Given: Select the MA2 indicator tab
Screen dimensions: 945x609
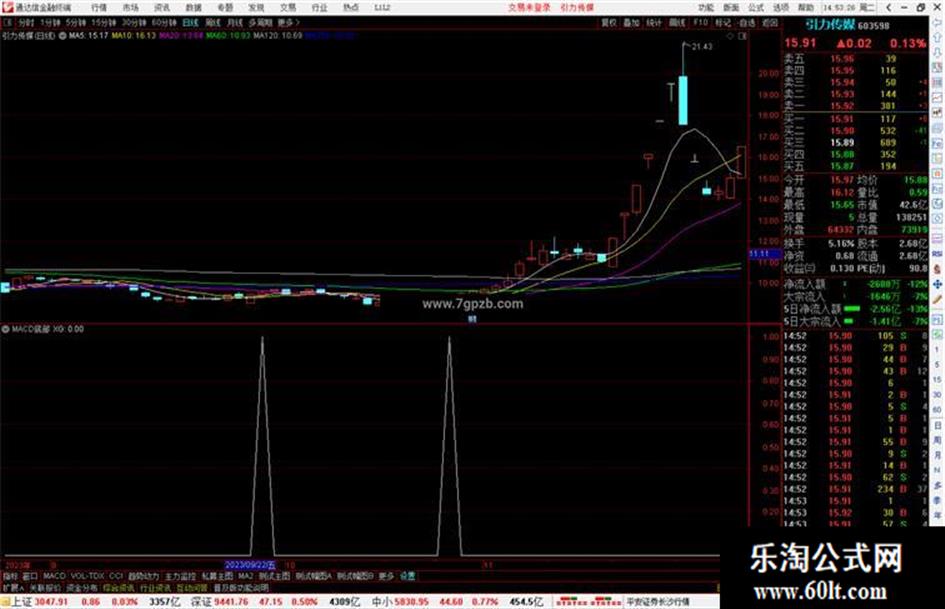Looking at the screenshot, I should click(x=245, y=576).
